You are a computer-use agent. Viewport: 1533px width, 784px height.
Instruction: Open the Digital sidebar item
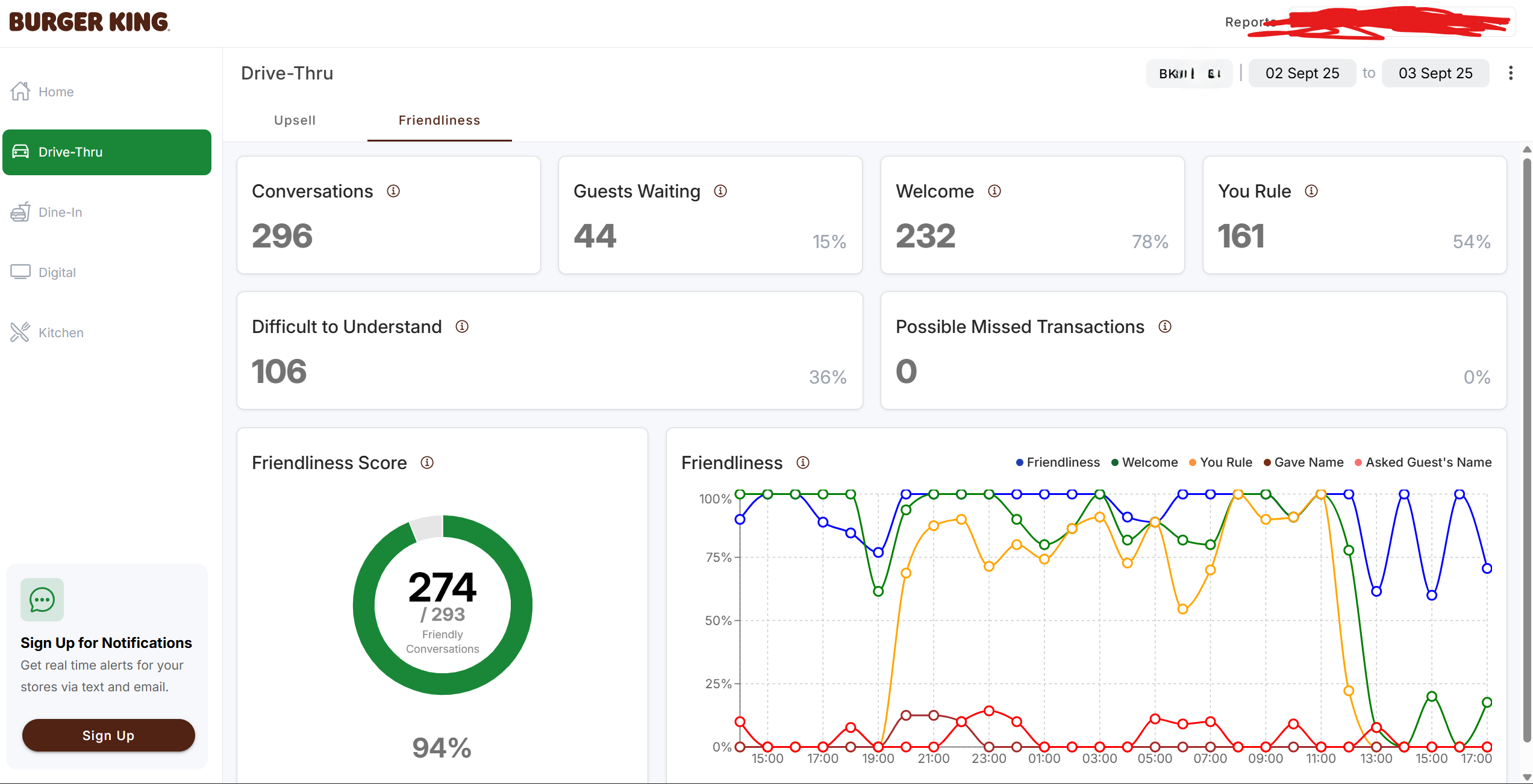(x=107, y=272)
